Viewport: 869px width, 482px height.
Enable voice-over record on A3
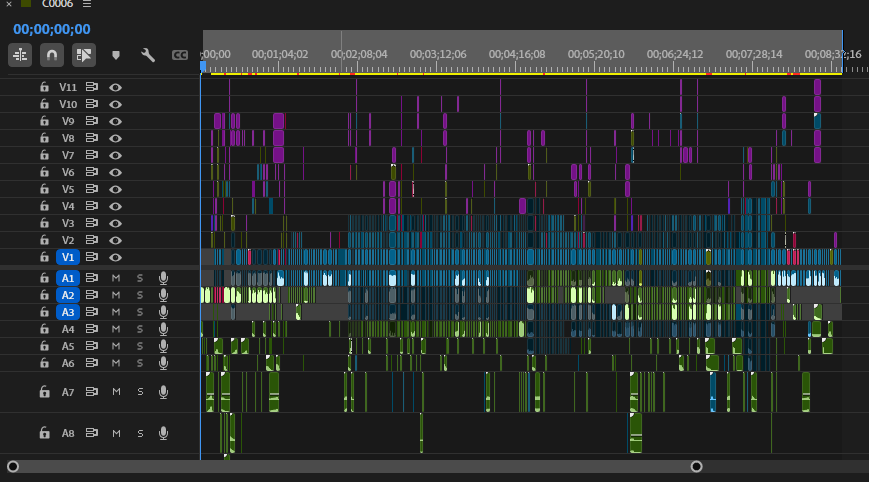[163, 312]
